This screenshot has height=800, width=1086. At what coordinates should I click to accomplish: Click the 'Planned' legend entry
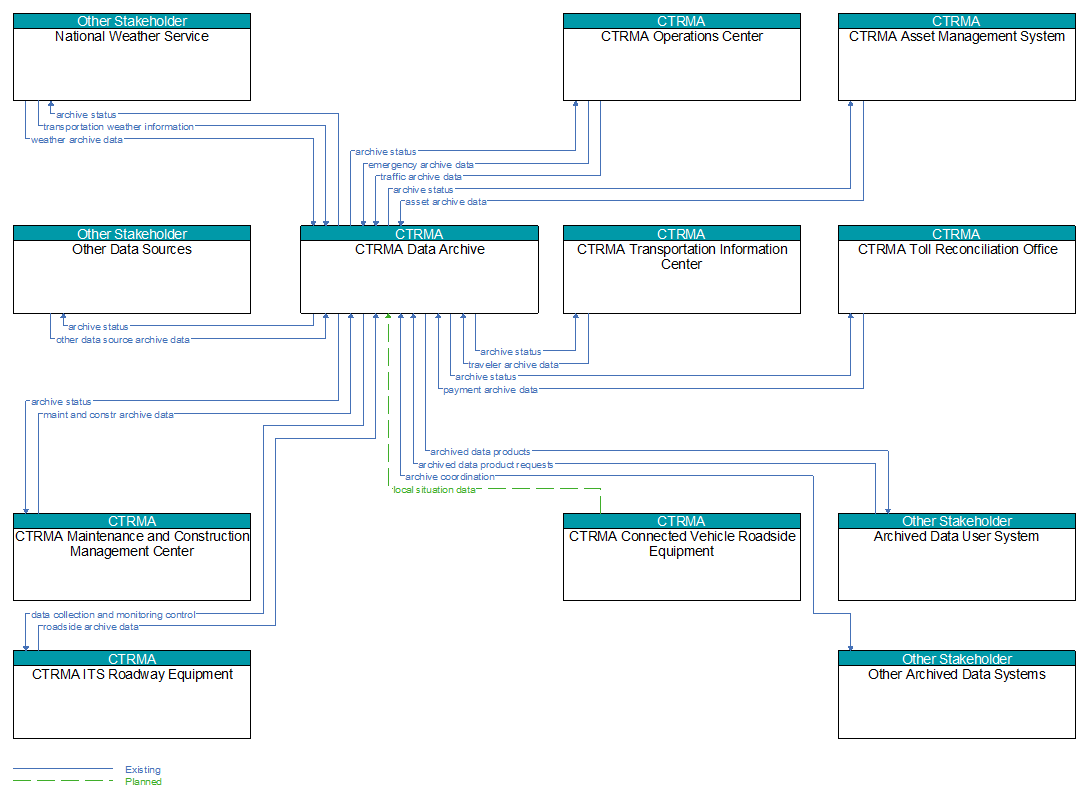(143, 781)
